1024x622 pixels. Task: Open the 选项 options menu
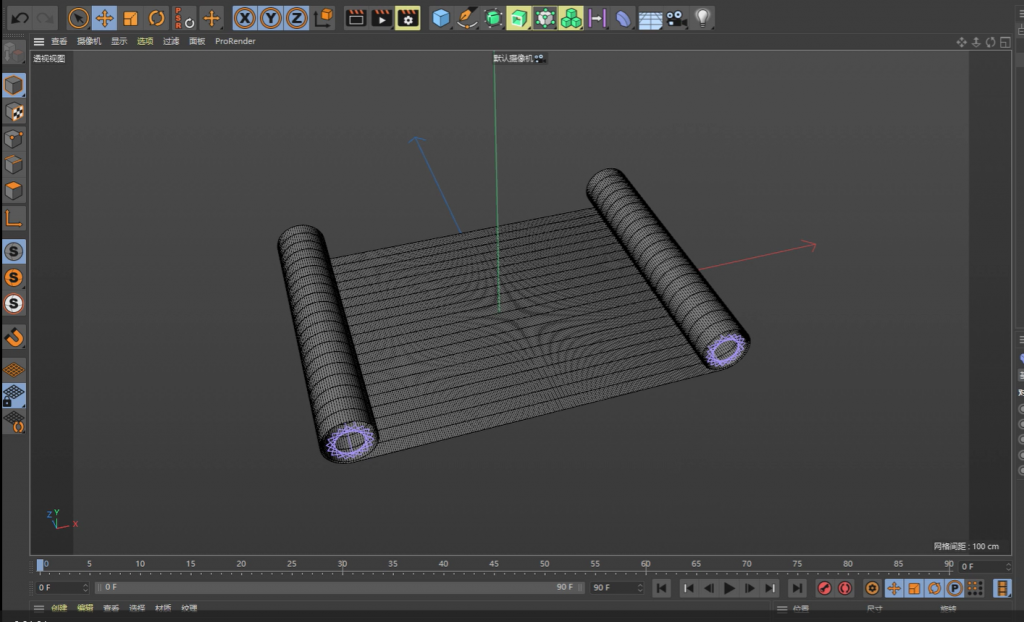click(145, 41)
